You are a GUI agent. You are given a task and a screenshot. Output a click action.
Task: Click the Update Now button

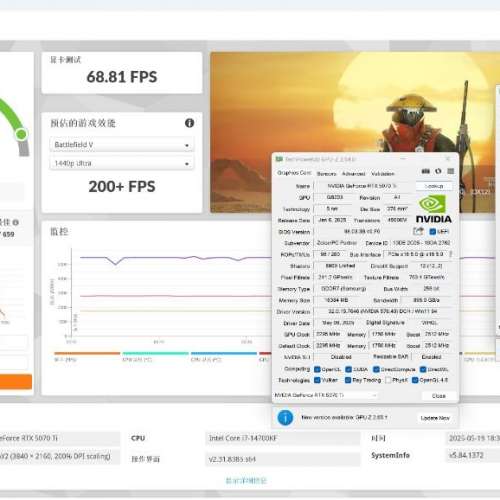[435, 418]
